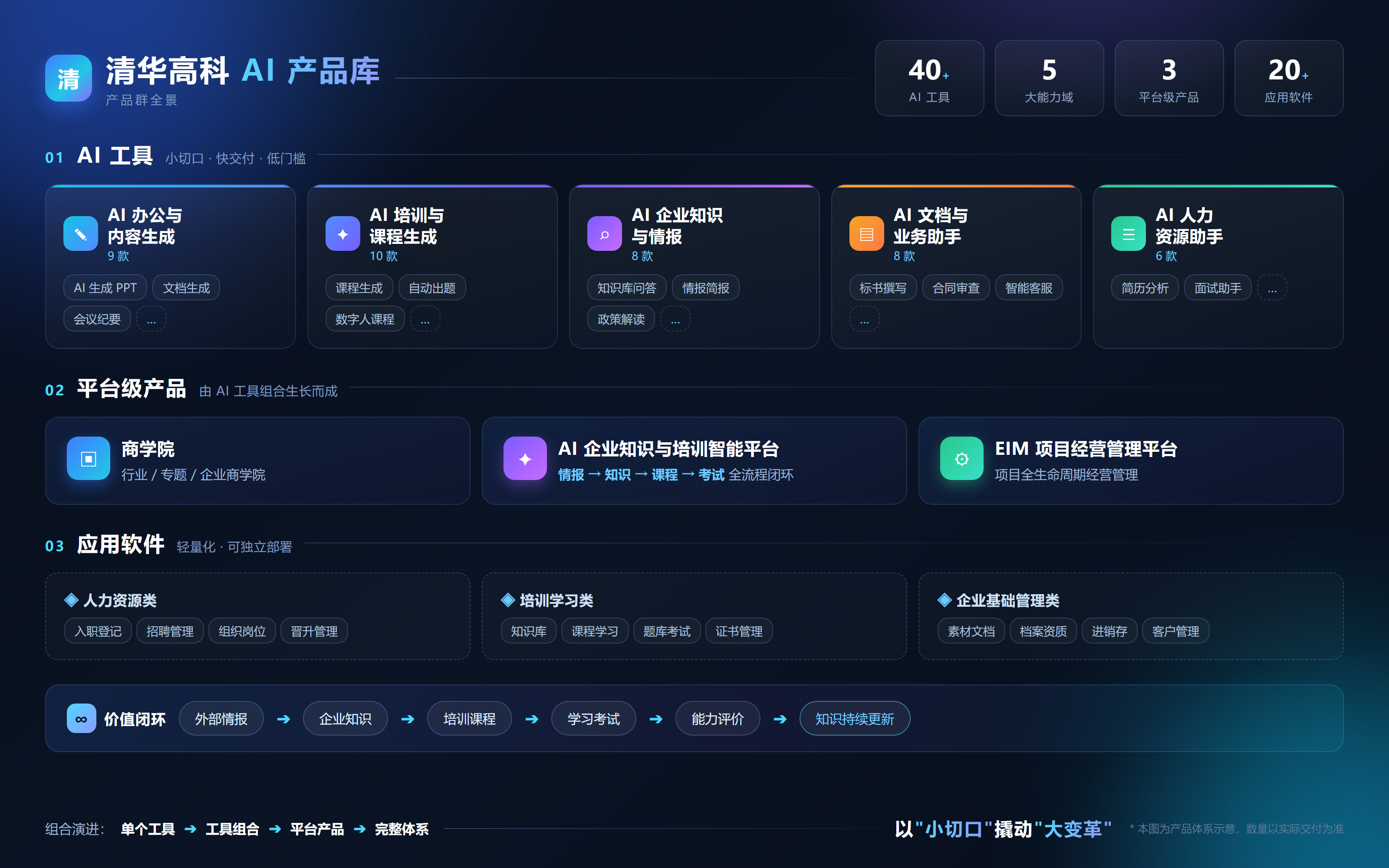Click the arrow between 能力评价 and 知识持续更新
Screen dimensions: 1389x868
(x=780, y=719)
